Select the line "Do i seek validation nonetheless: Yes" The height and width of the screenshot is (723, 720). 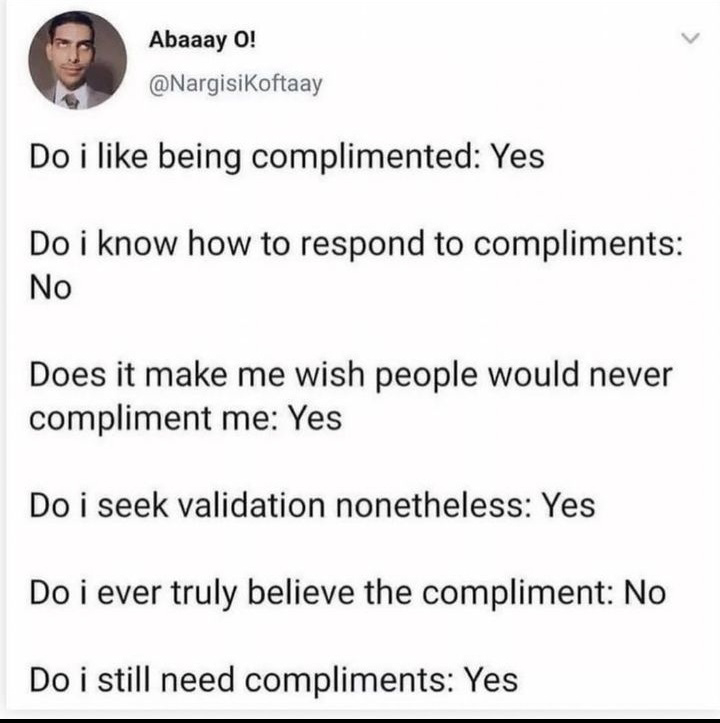(311, 505)
